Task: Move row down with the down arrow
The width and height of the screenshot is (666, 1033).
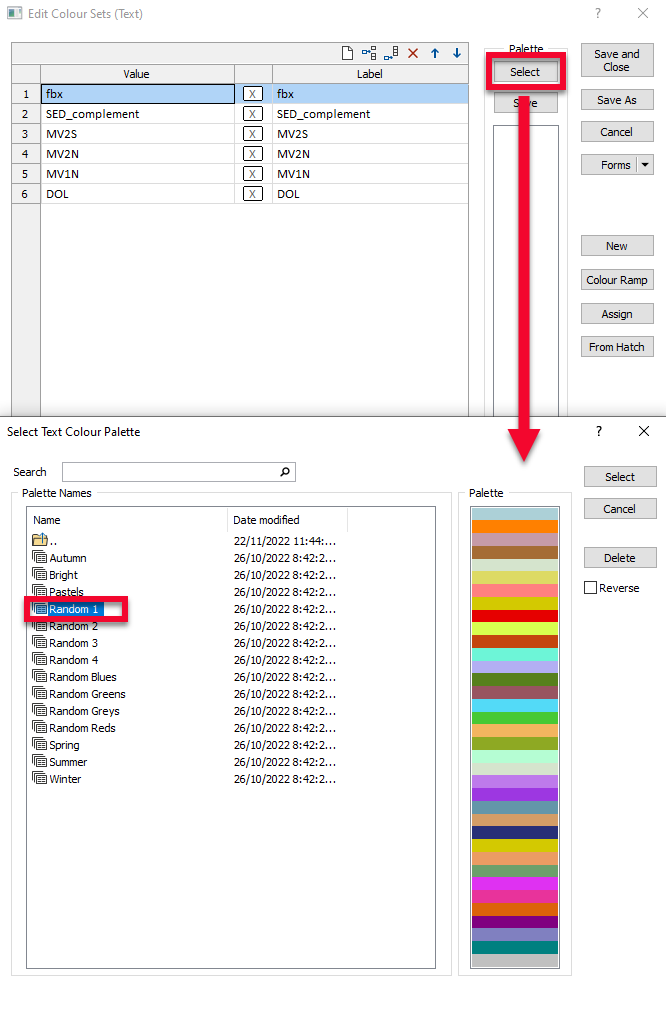Action: [457, 53]
